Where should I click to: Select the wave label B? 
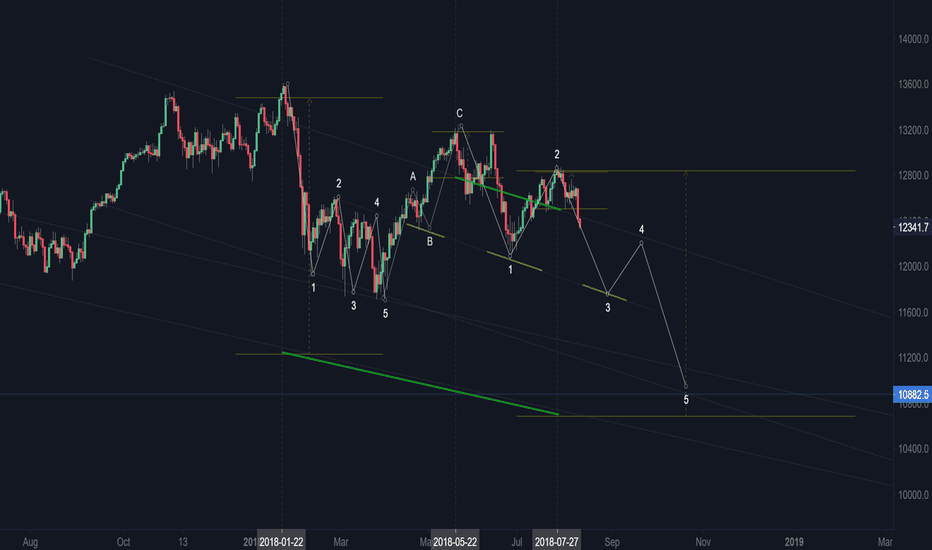pos(430,242)
